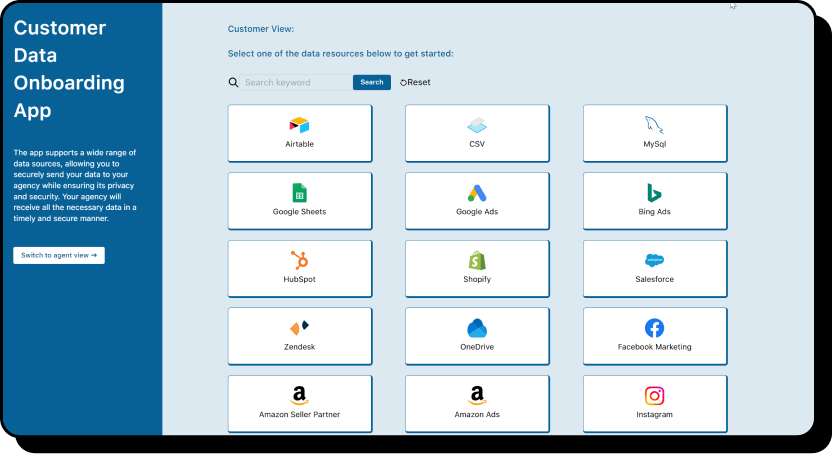Click the Google Sheets label text
Screen dimensions: 832x454
(299, 212)
